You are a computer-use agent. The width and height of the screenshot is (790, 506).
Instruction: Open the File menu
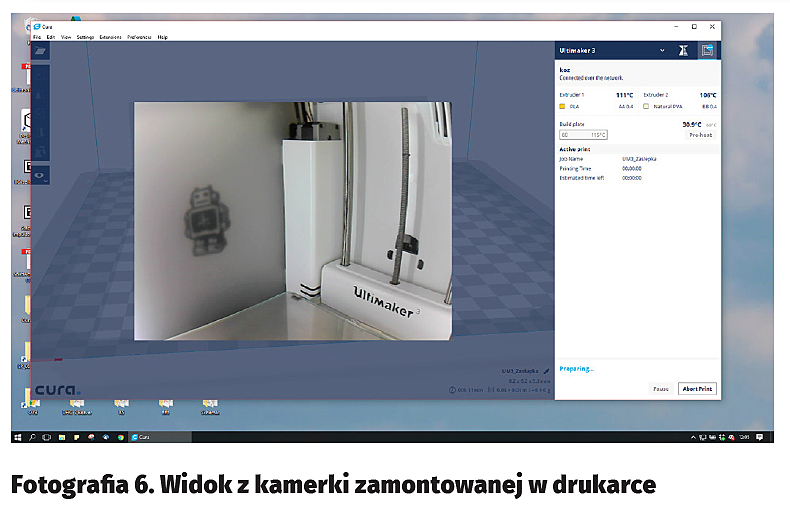click(37, 37)
